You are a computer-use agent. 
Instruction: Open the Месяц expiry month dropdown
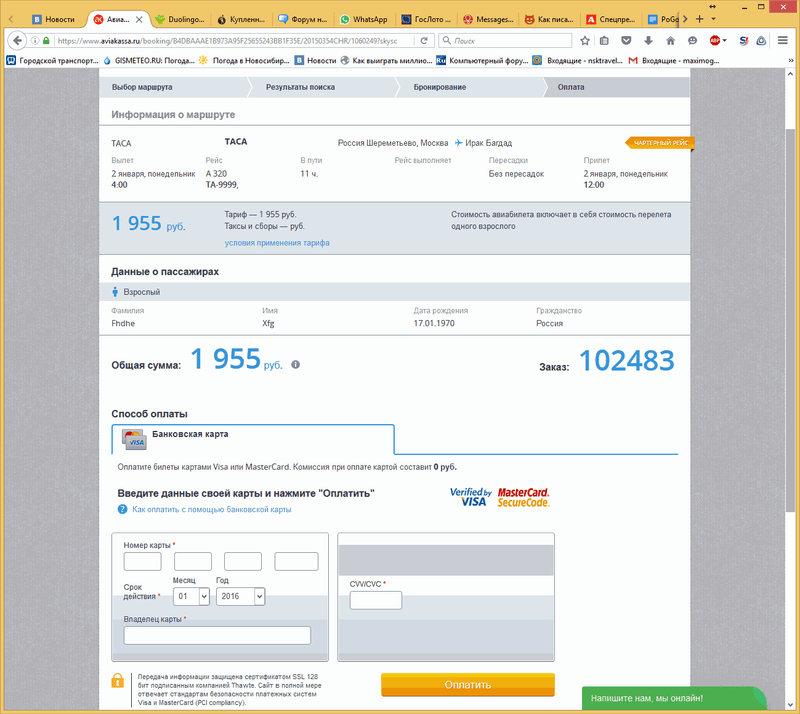[x=191, y=595]
